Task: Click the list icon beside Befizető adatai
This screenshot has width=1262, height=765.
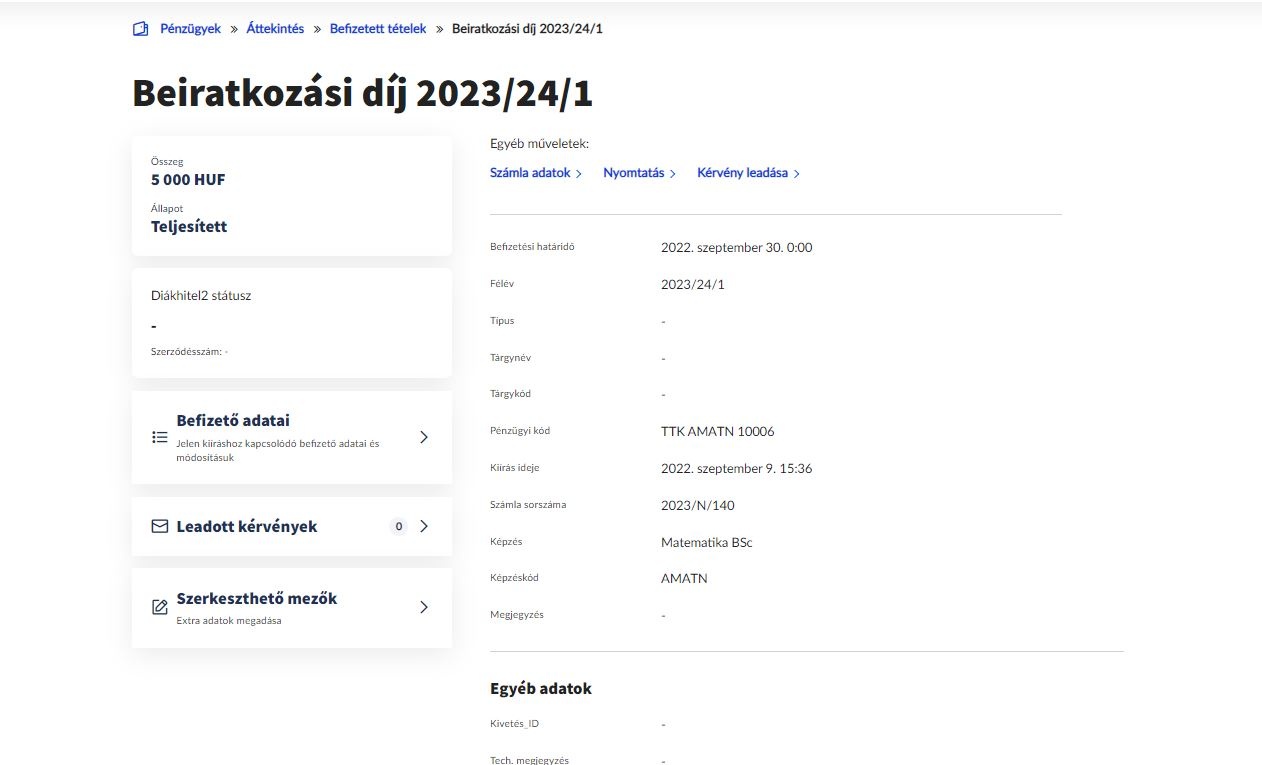Action: click(x=159, y=437)
